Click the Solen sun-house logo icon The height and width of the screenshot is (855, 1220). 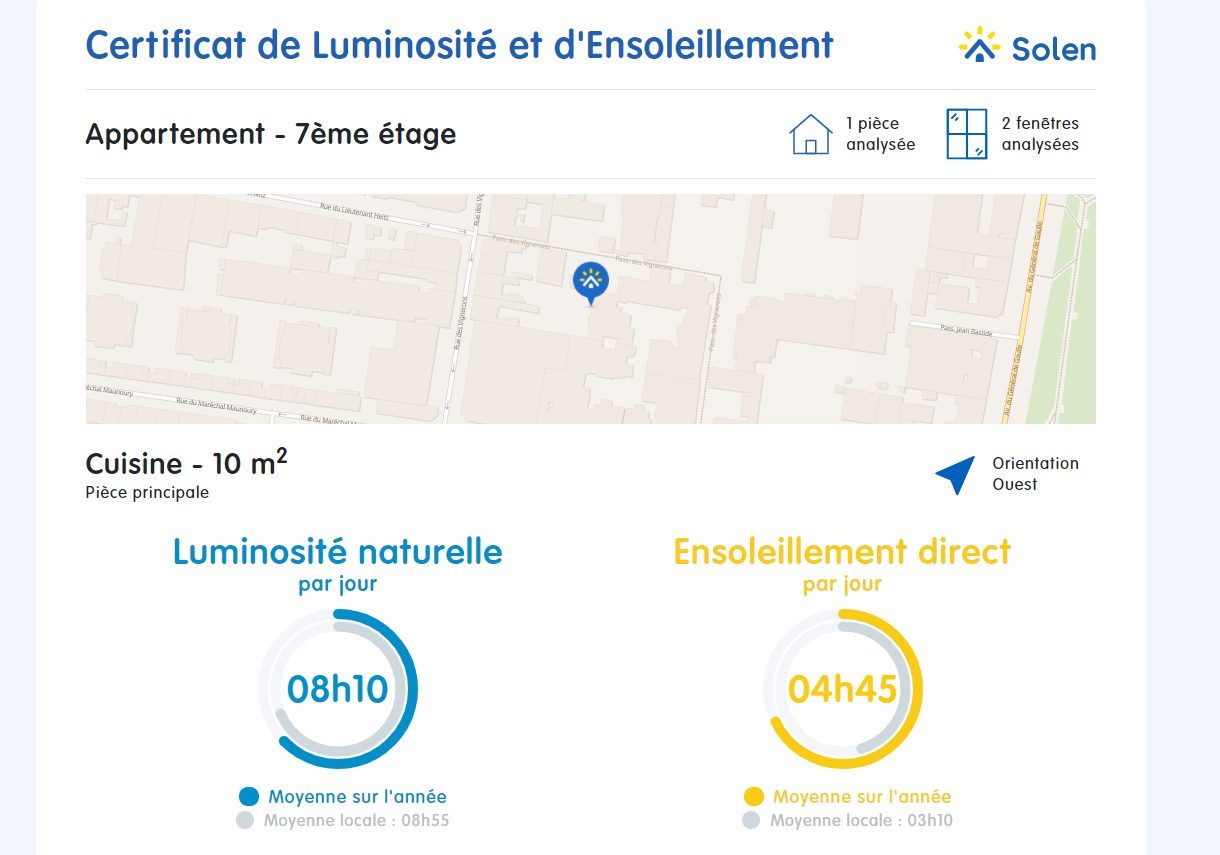coord(980,46)
